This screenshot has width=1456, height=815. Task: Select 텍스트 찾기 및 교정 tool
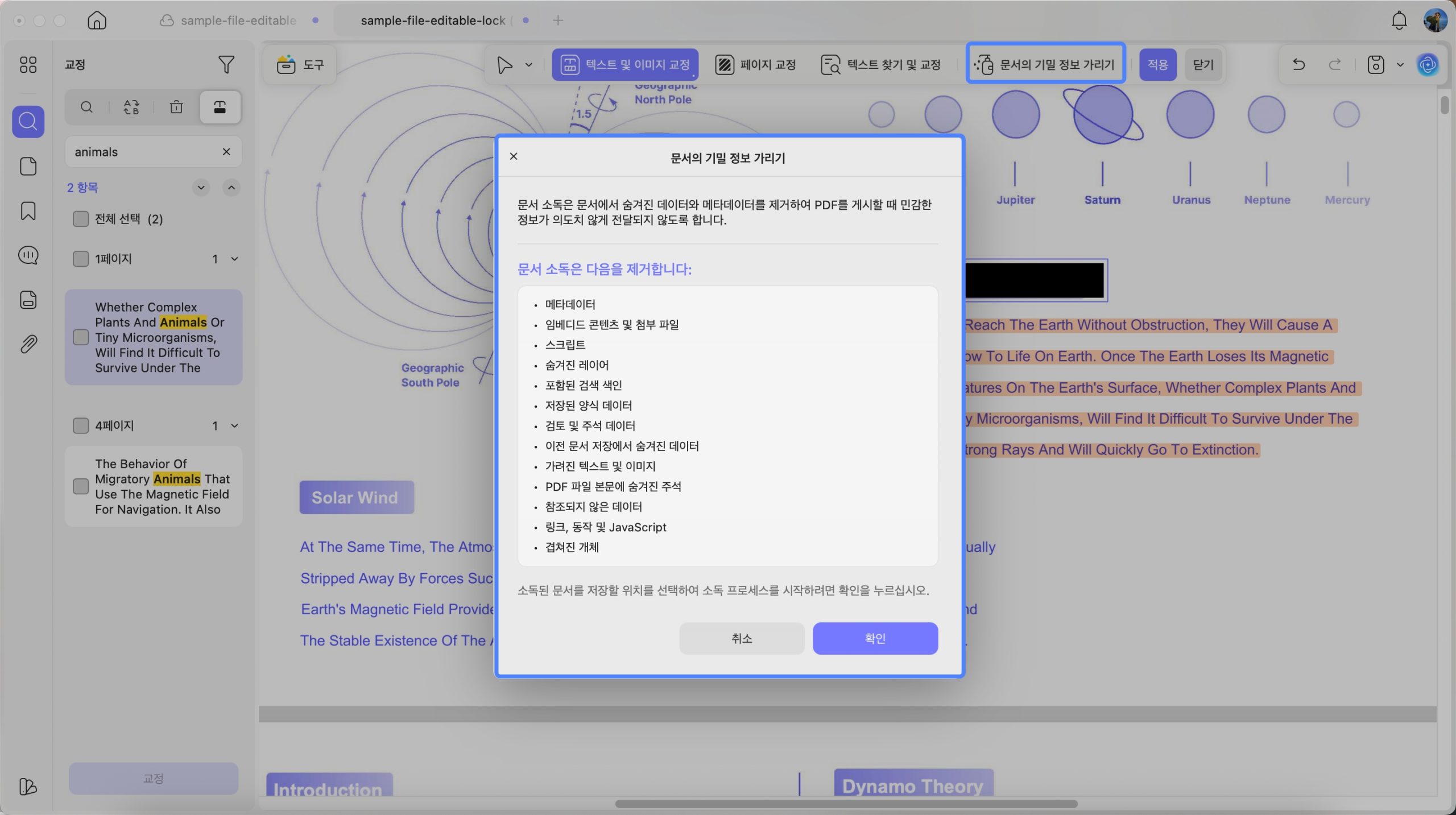(x=881, y=64)
